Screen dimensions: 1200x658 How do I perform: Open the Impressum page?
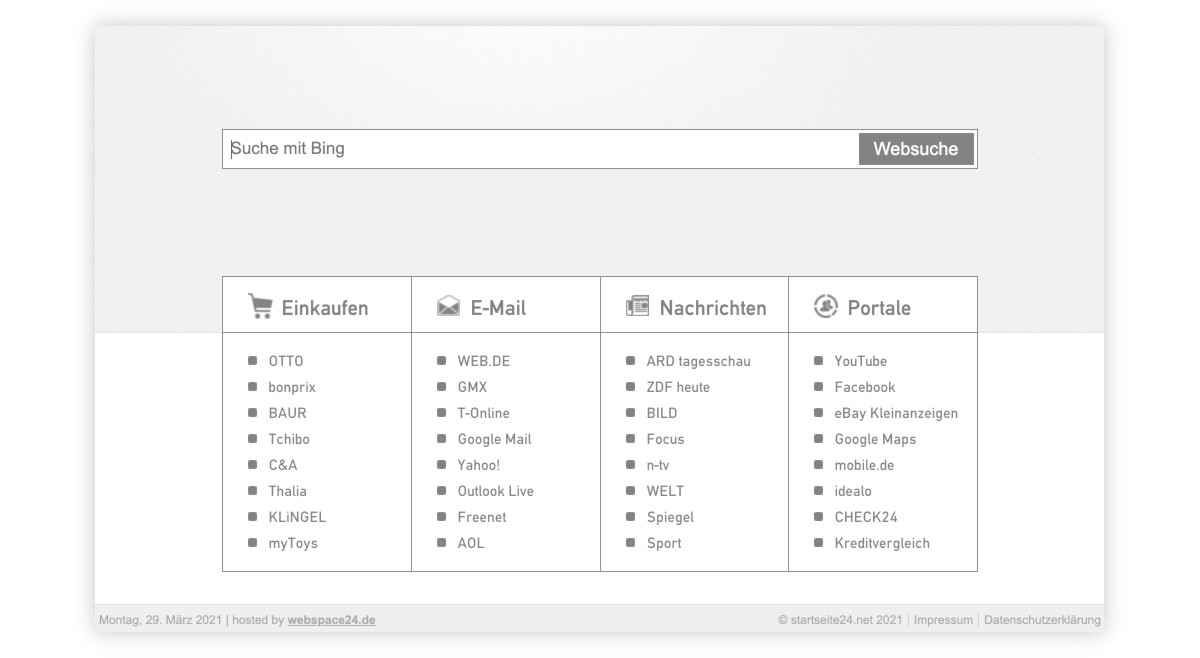[x=941, y=619]
